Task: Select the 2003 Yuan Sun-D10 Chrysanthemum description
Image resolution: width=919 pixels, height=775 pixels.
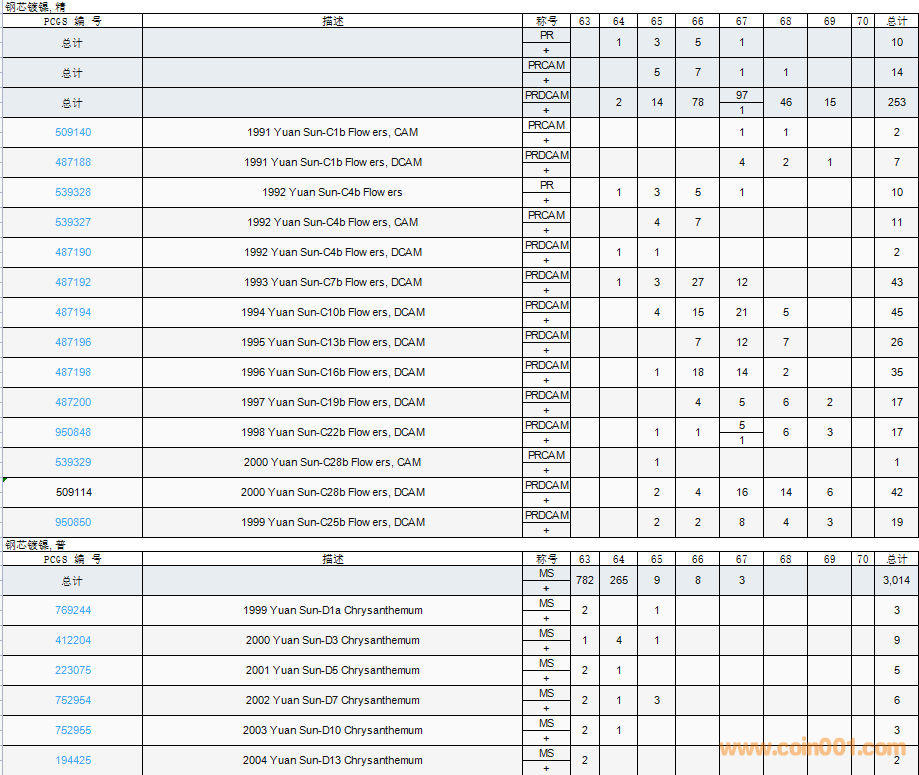Action: pos(332,730)
